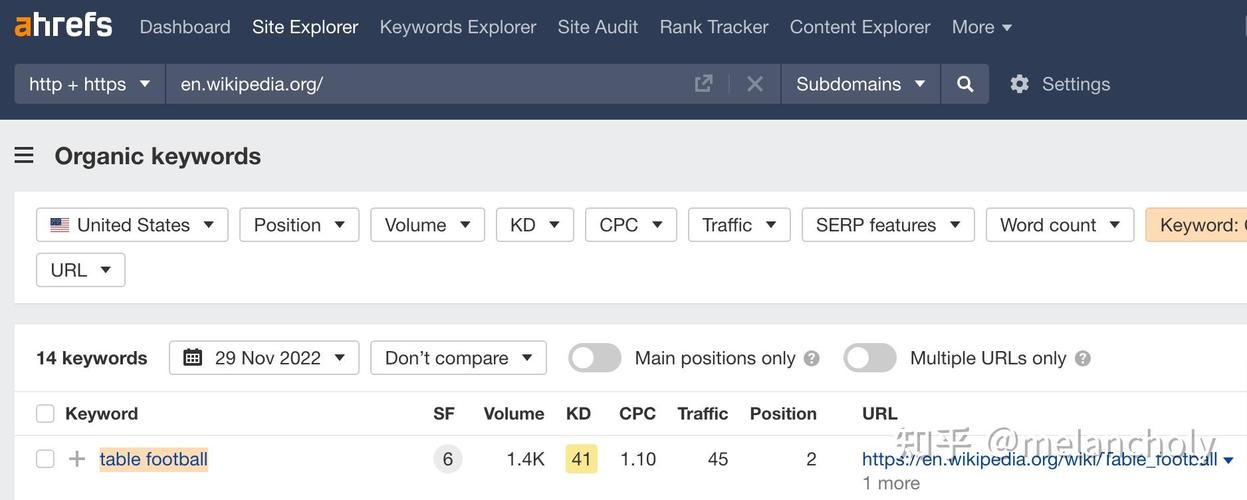Sort by CPC column header
The image size is (1247, 500).
[637, 413]
